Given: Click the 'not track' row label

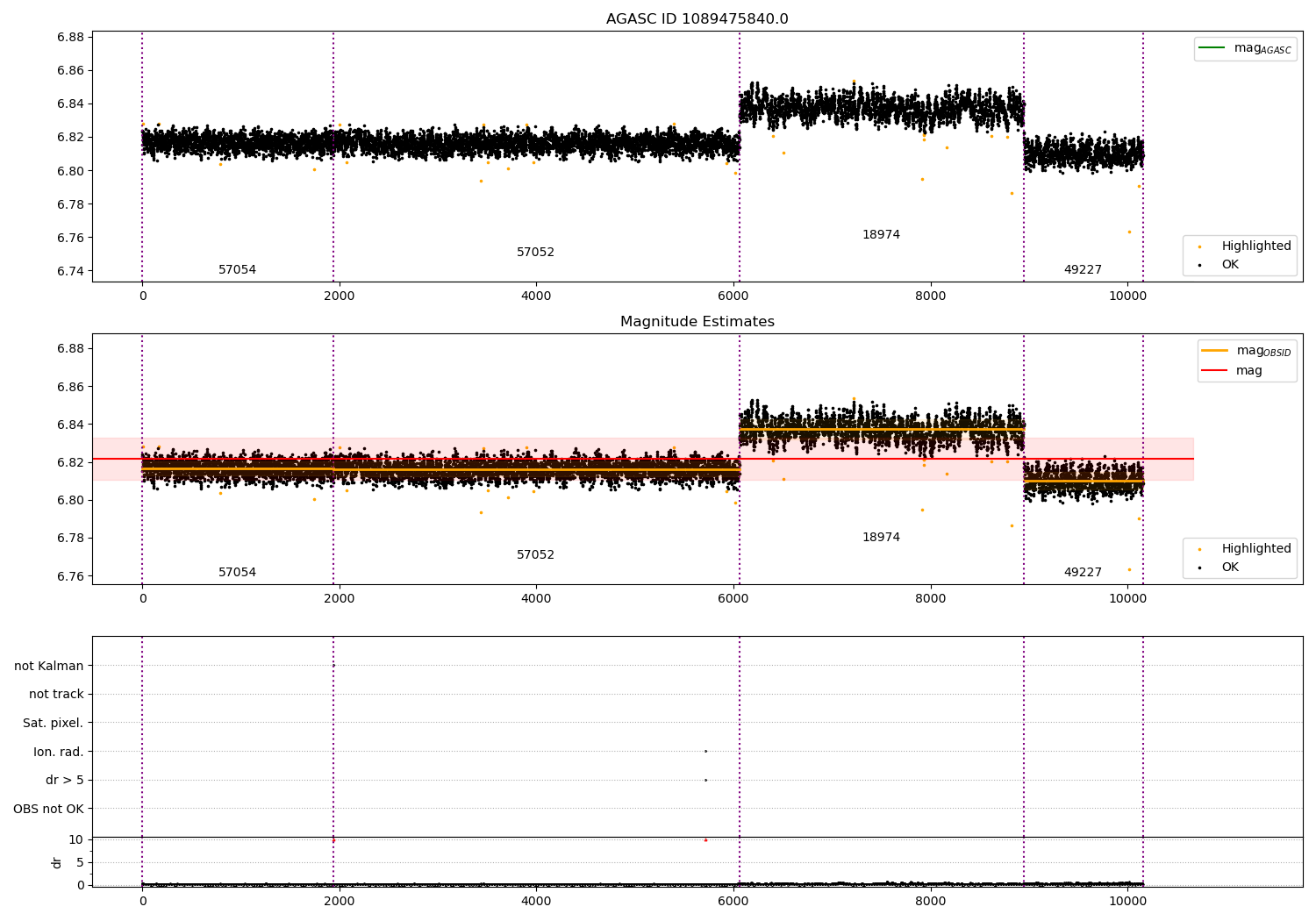Looking at the screenshot, I should point(56,694).
